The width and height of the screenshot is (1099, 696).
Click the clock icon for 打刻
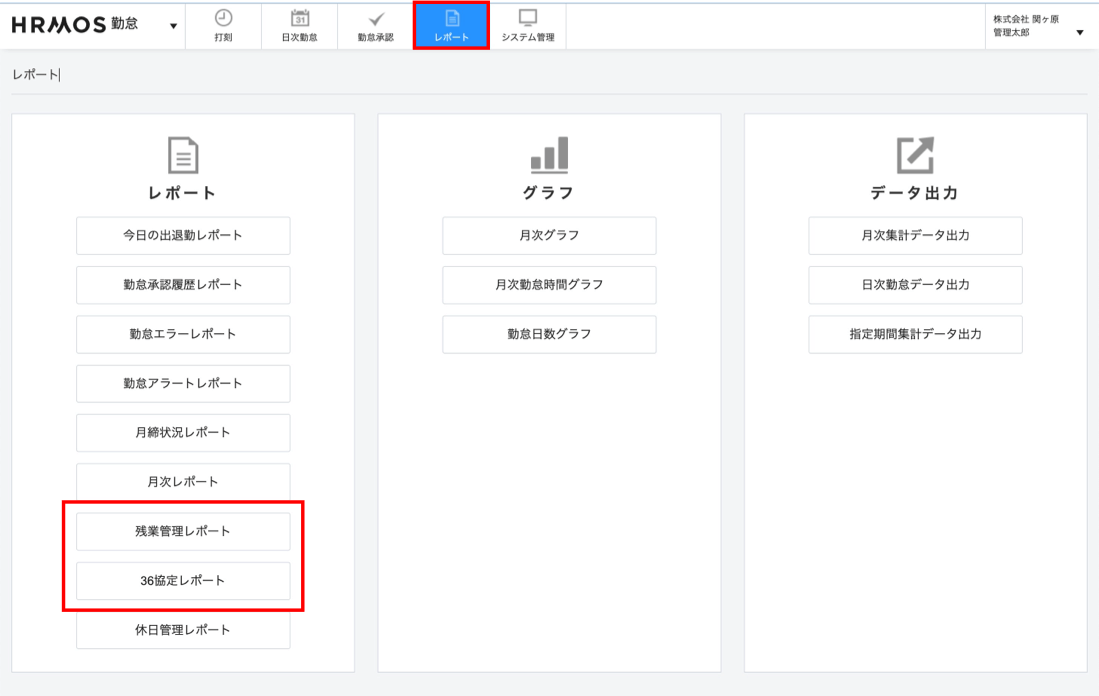click(x=224, y=18)
